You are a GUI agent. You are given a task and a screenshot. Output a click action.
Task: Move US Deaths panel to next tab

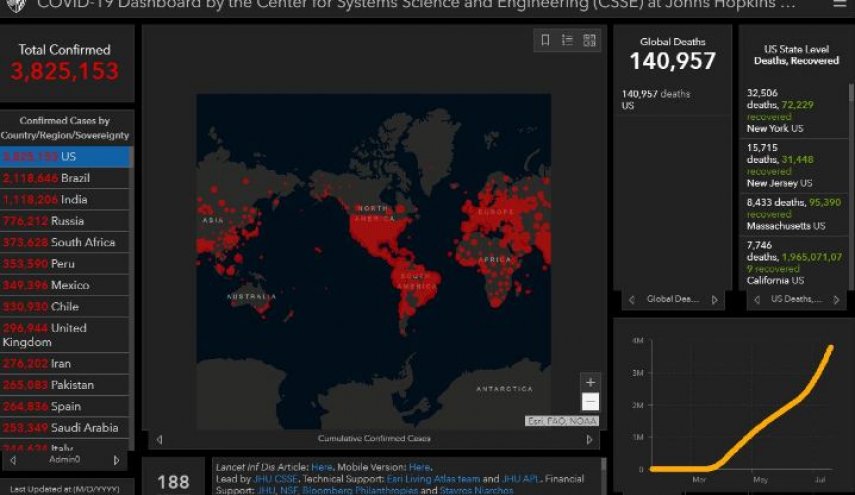[836, 300]
